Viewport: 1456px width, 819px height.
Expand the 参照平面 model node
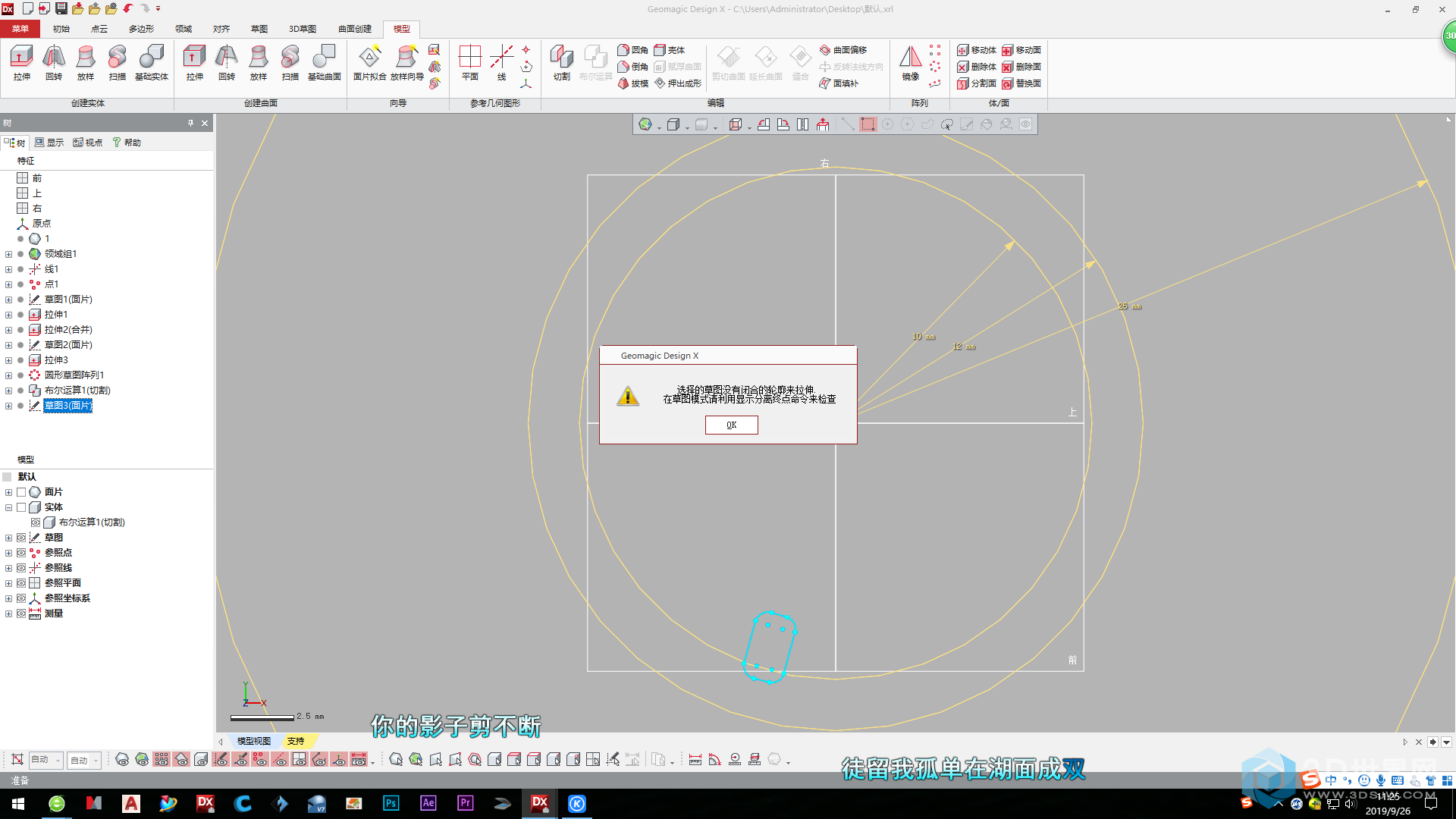coord(8,583)
